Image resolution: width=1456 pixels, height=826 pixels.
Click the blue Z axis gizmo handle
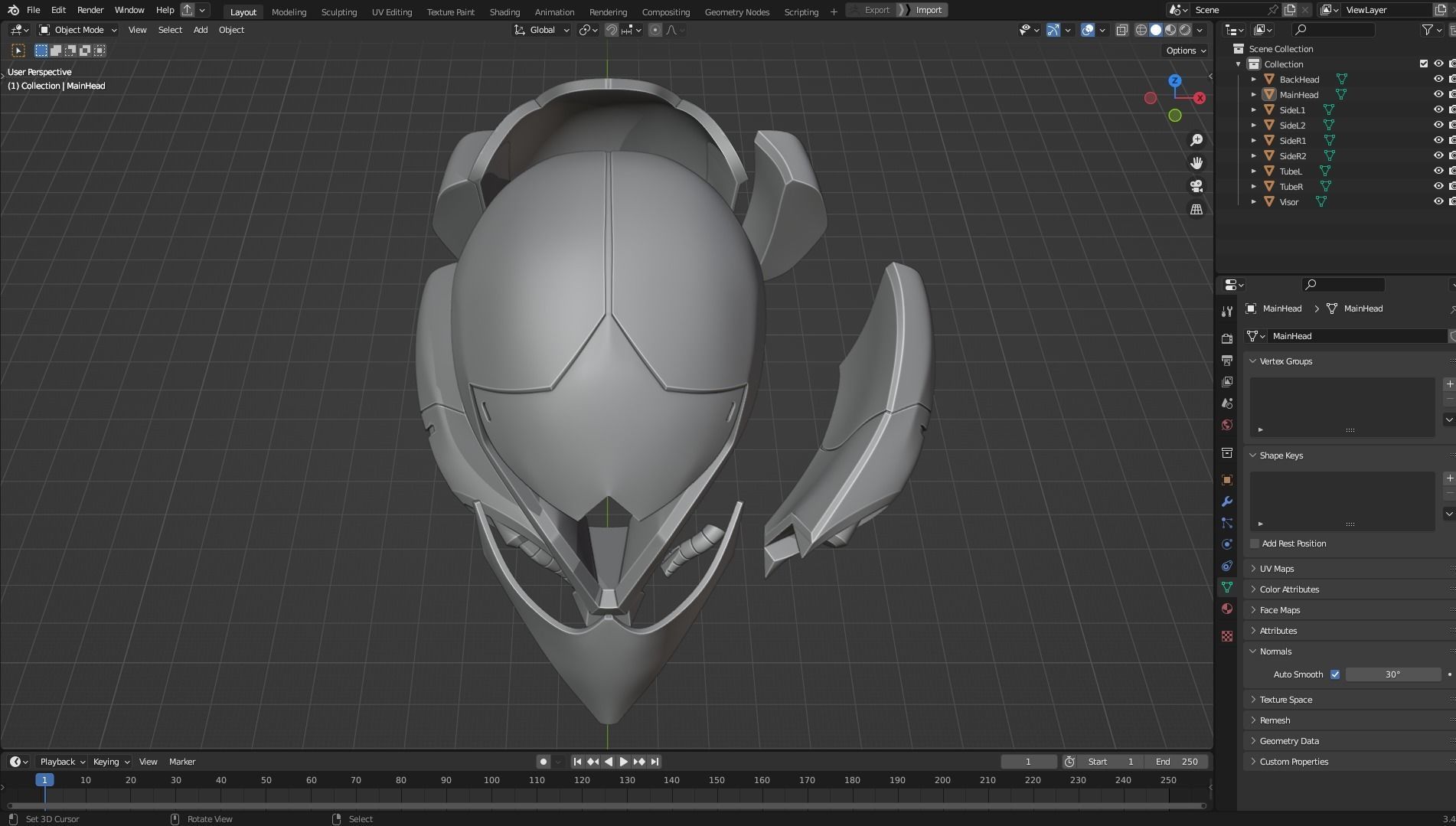[x=1175, y=80]
